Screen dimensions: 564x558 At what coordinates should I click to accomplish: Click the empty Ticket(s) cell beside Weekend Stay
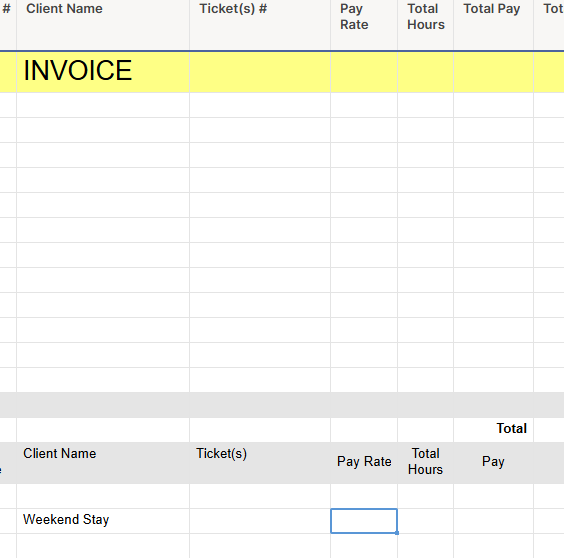click(260, 521)
